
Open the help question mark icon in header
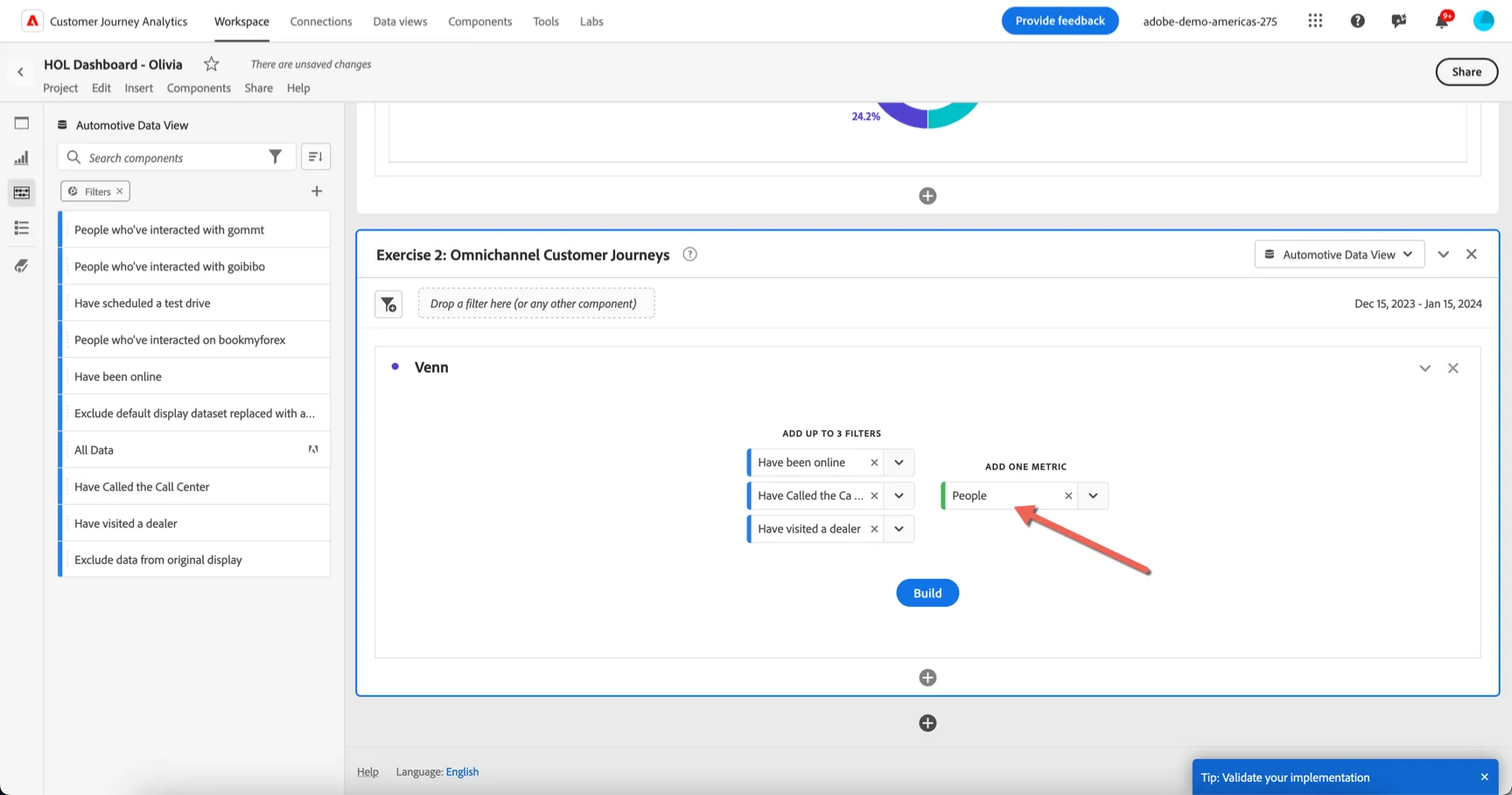(x=1357, y=21)
